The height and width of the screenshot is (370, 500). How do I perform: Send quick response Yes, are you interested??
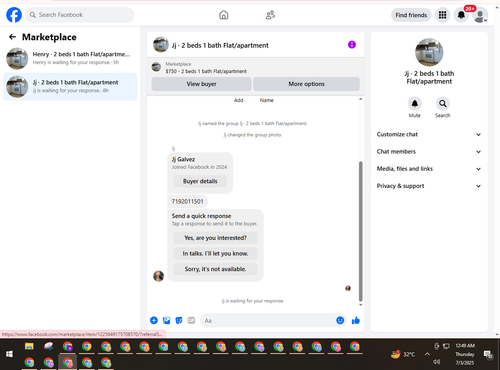(x=215, y=238)
